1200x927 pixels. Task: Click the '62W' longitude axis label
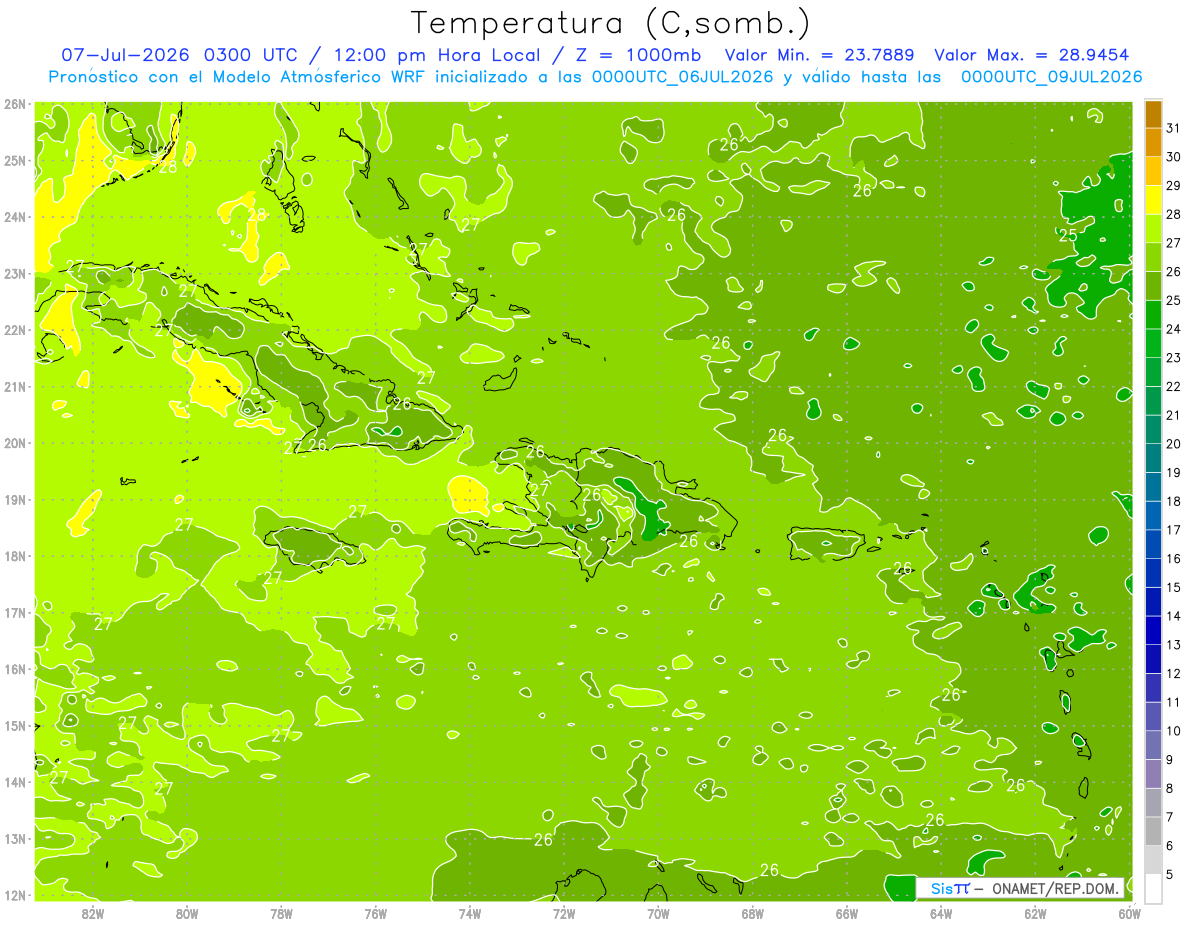point(1035,913)
